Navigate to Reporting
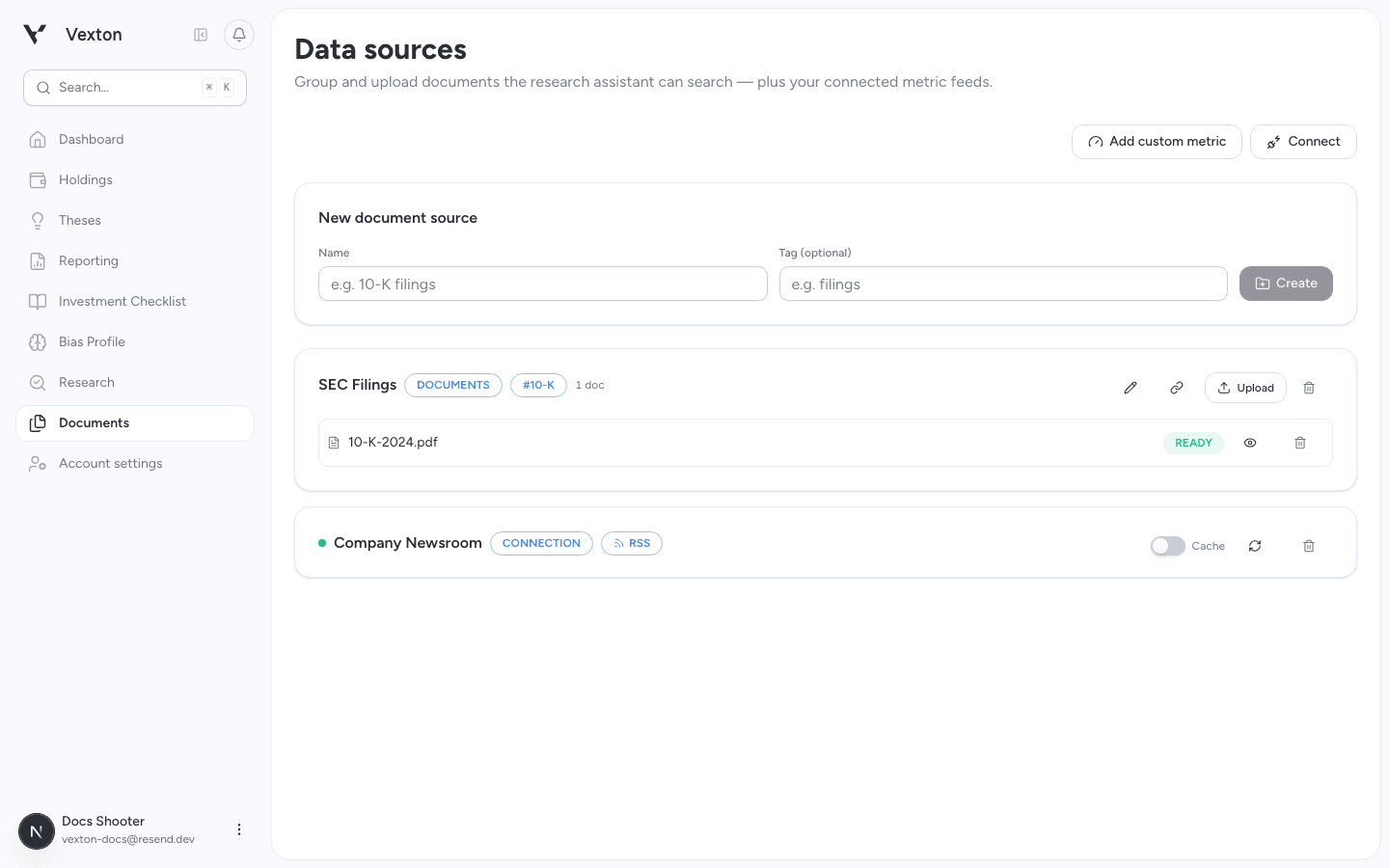 (x=135, y=261)
